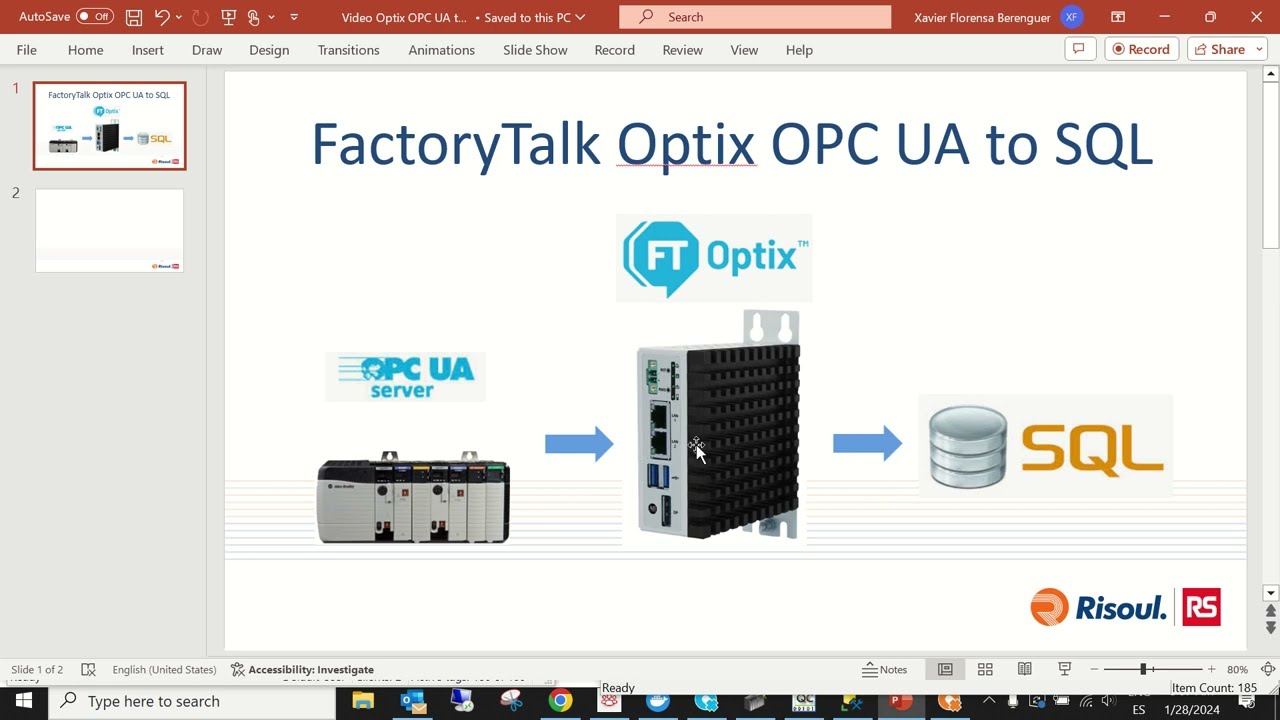Select the OPC UA server logo image
The width and height of the screenshot is (1280, 720).
point(405,376)
